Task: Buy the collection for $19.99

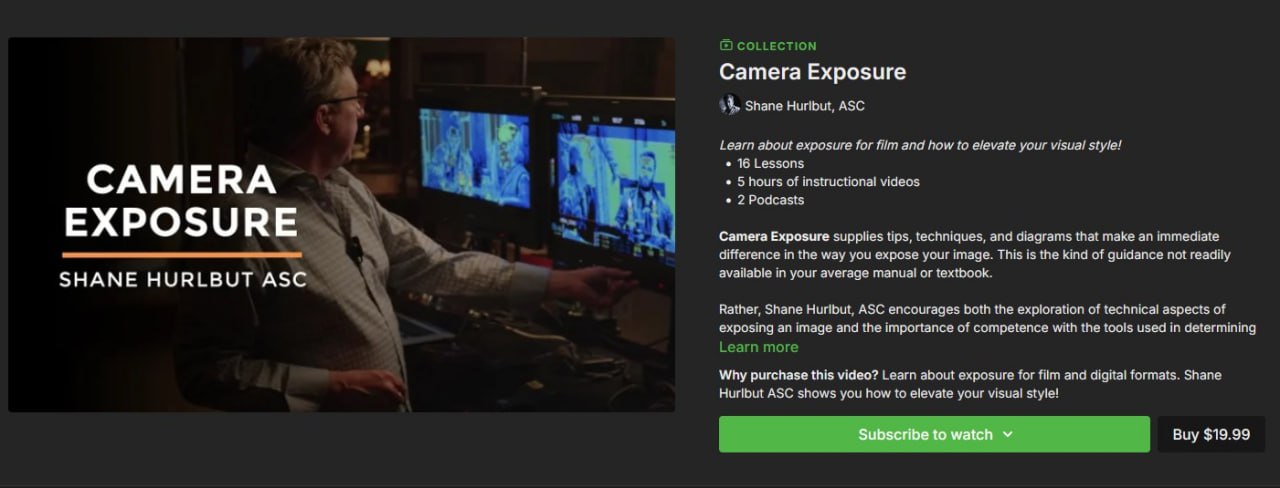Action: pyautogui.click(x=1211, y=435)
